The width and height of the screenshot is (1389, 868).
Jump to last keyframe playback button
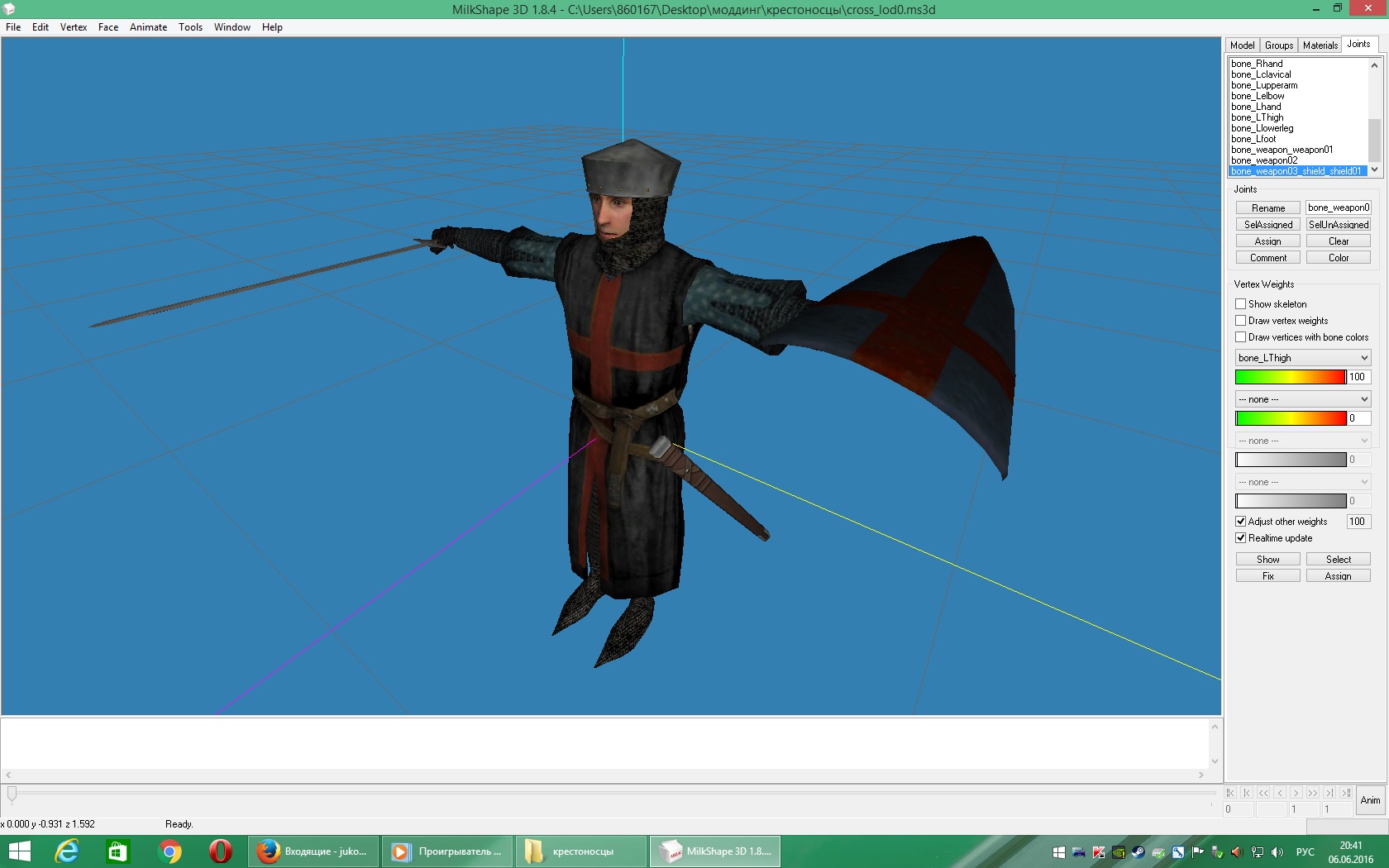1346,793
